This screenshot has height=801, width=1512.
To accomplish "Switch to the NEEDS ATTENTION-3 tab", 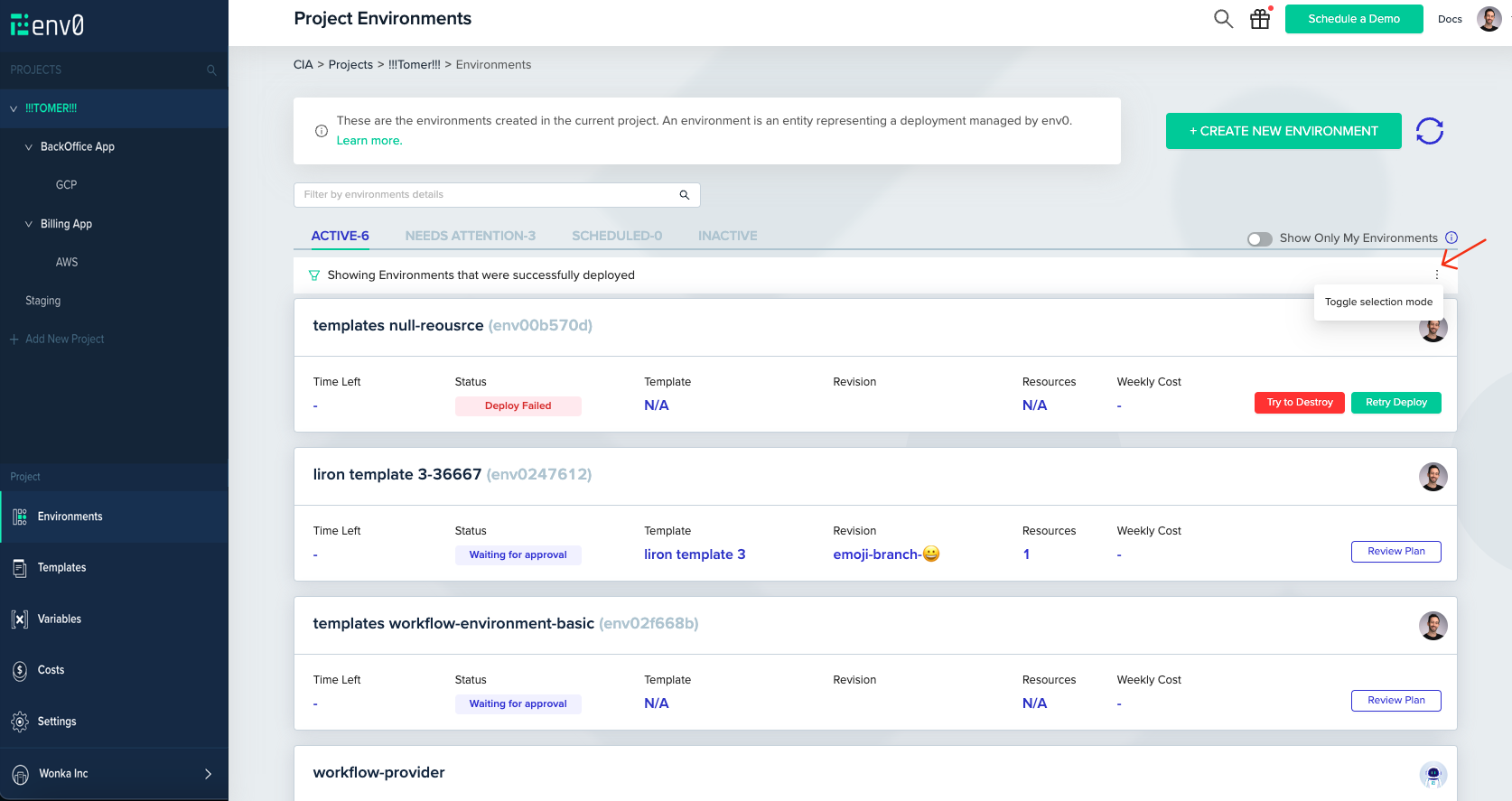I will [x=470, y=236].
